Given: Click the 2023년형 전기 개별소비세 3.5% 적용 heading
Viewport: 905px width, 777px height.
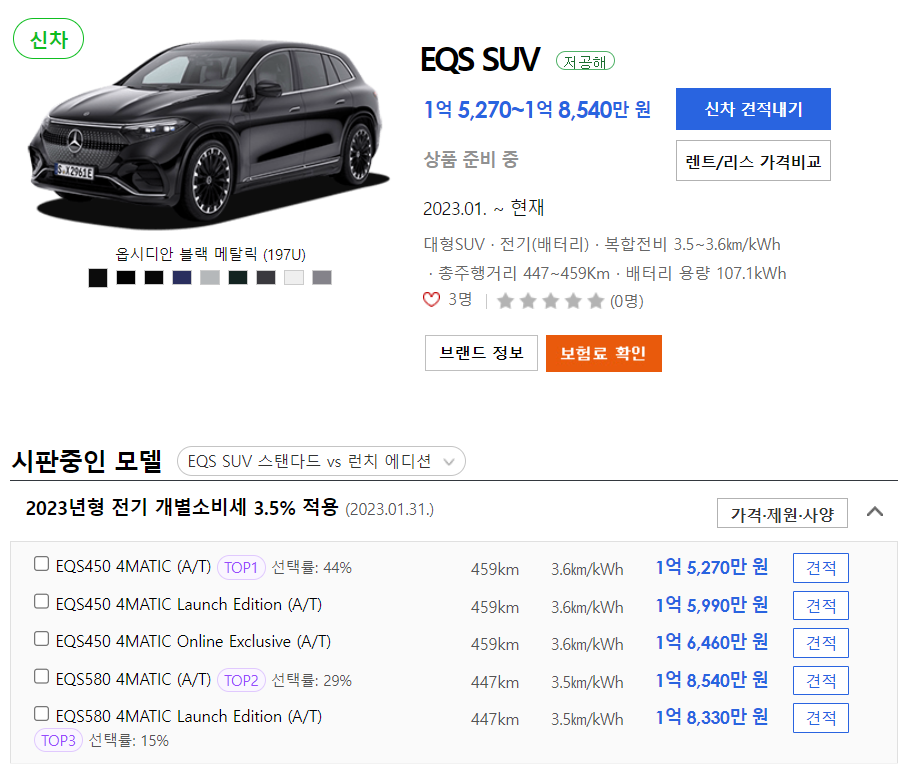Looking at the screenshot, I should pos(182,507).
